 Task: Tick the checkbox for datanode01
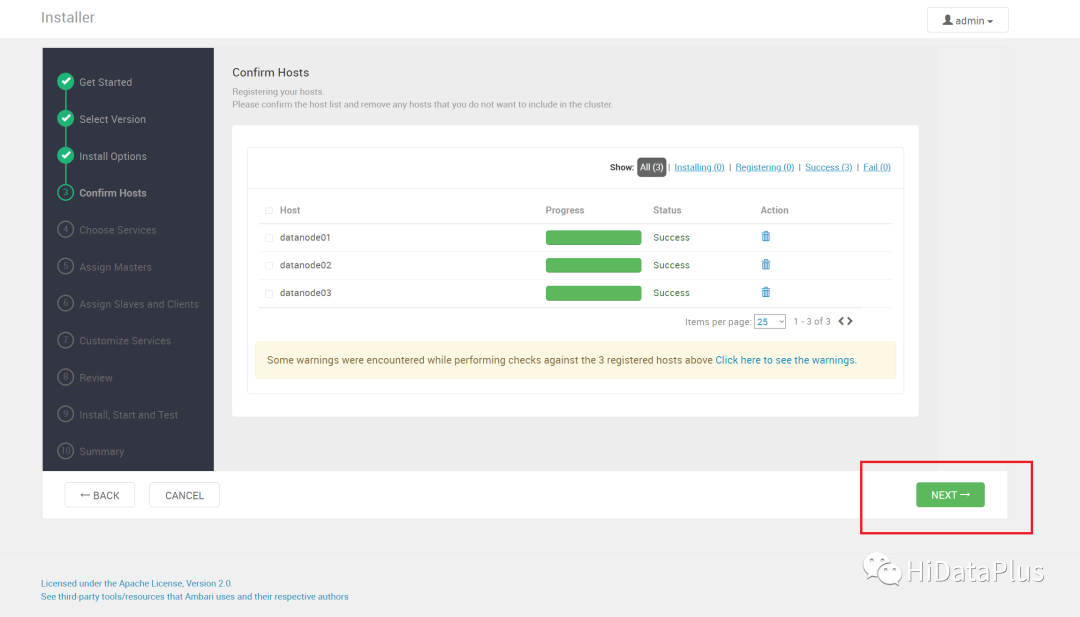tap(269, 238)
